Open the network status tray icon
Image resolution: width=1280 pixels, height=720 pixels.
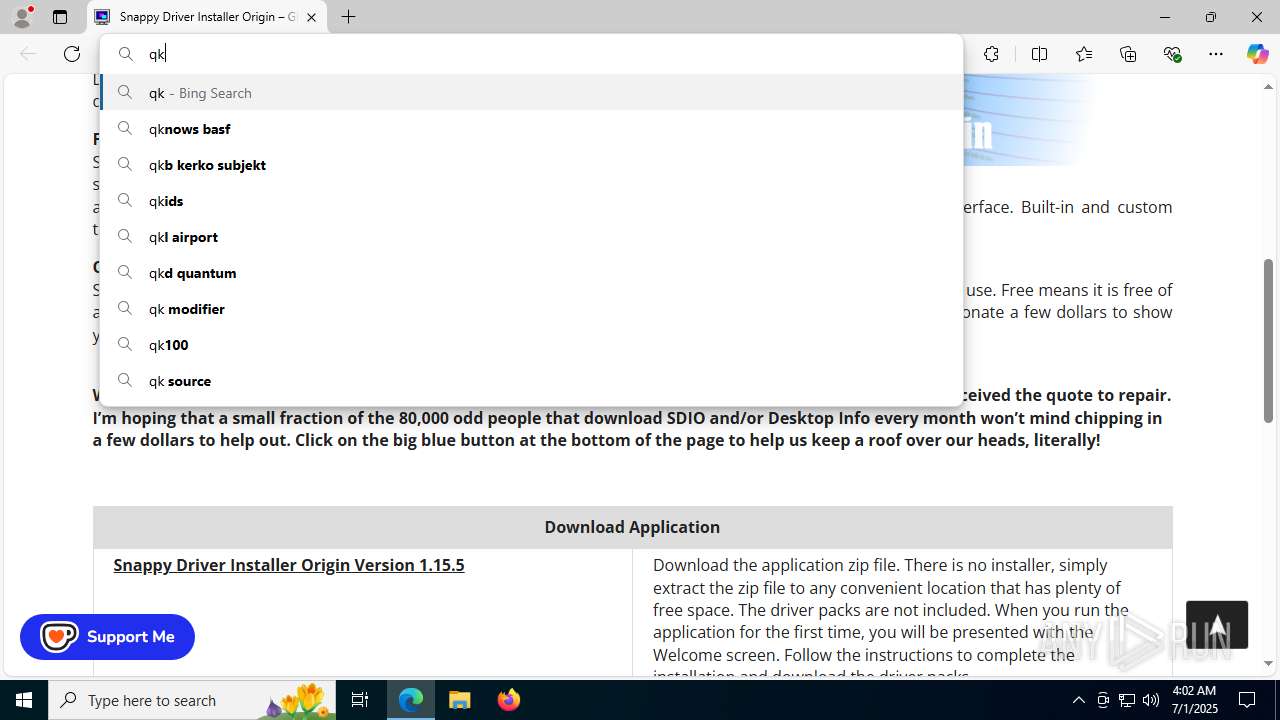tap(1126, 700)
